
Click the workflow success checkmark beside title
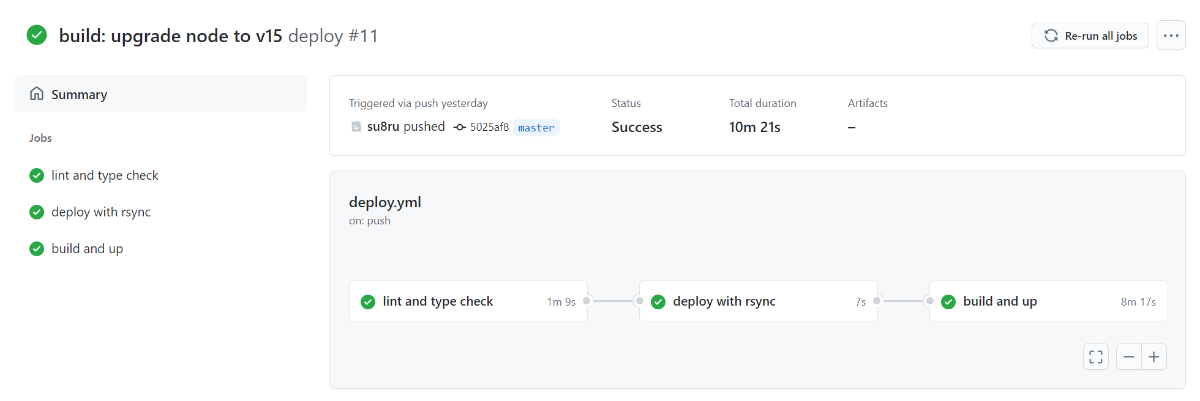click(x=37, y=35)
